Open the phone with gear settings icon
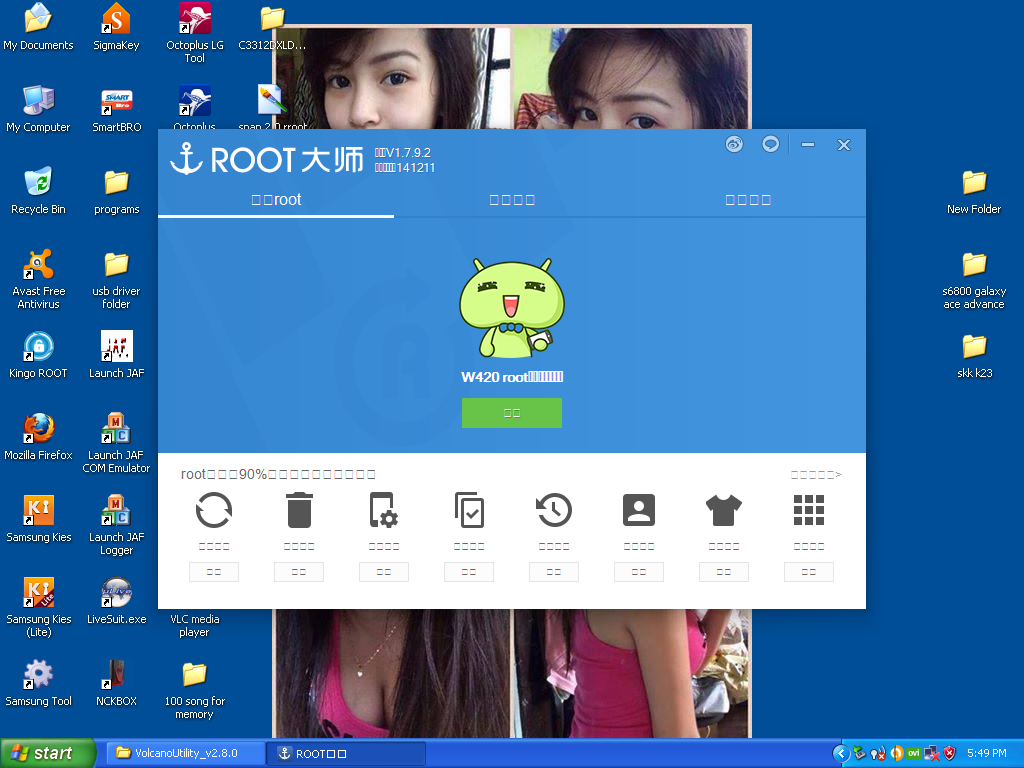 click(x=384, y=510)
